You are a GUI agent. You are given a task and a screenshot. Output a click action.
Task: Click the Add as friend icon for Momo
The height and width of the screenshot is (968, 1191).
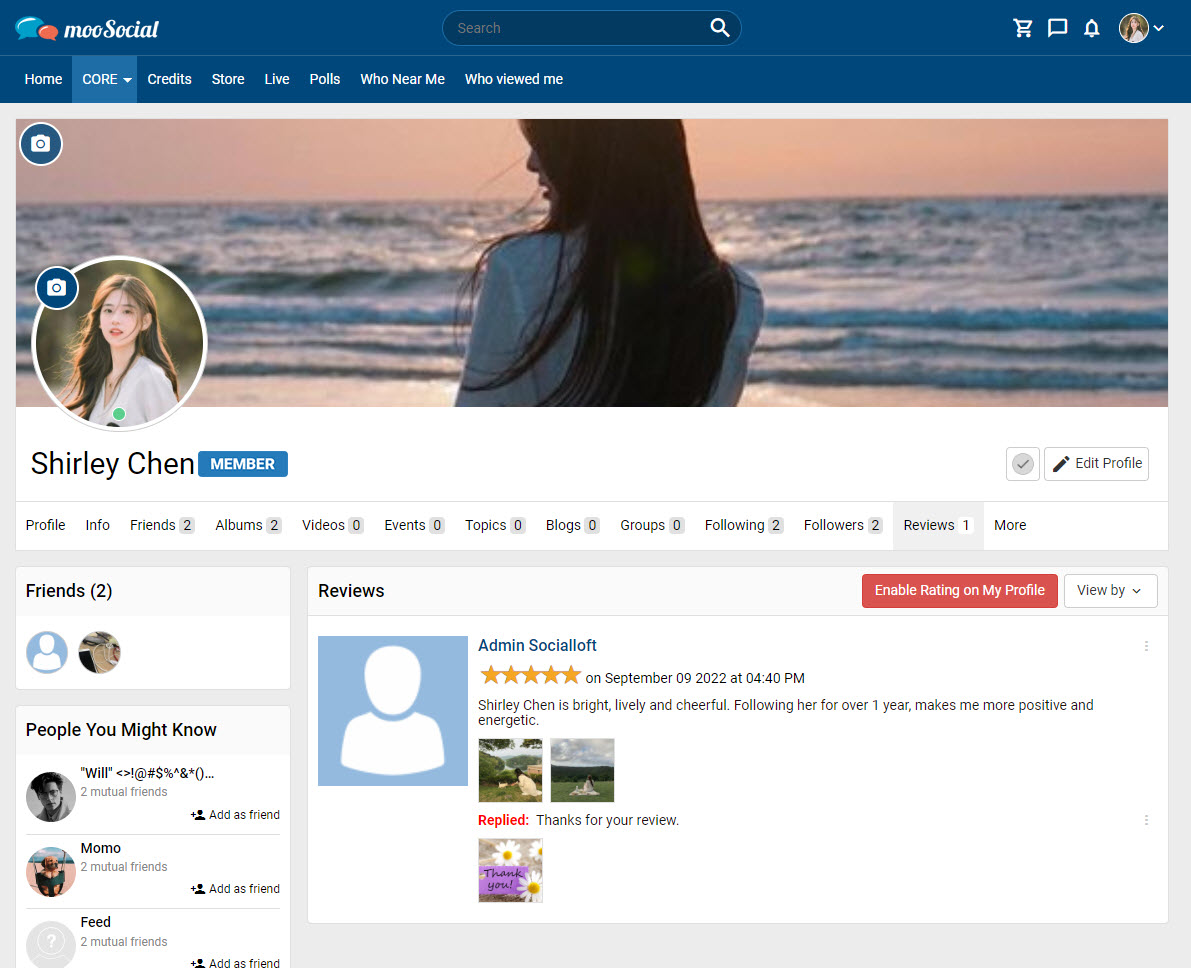point(197,889)
